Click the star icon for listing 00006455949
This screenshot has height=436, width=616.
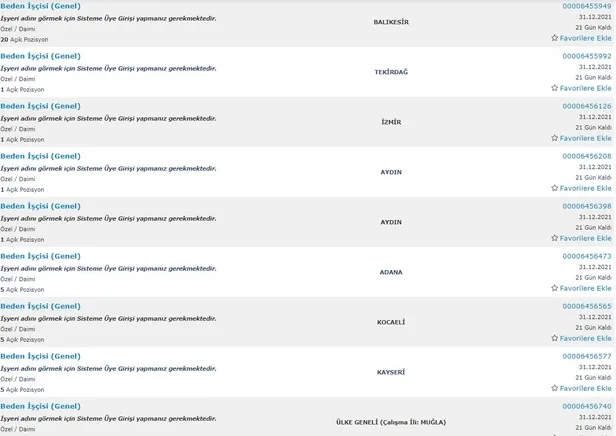[x=555, y=38]
